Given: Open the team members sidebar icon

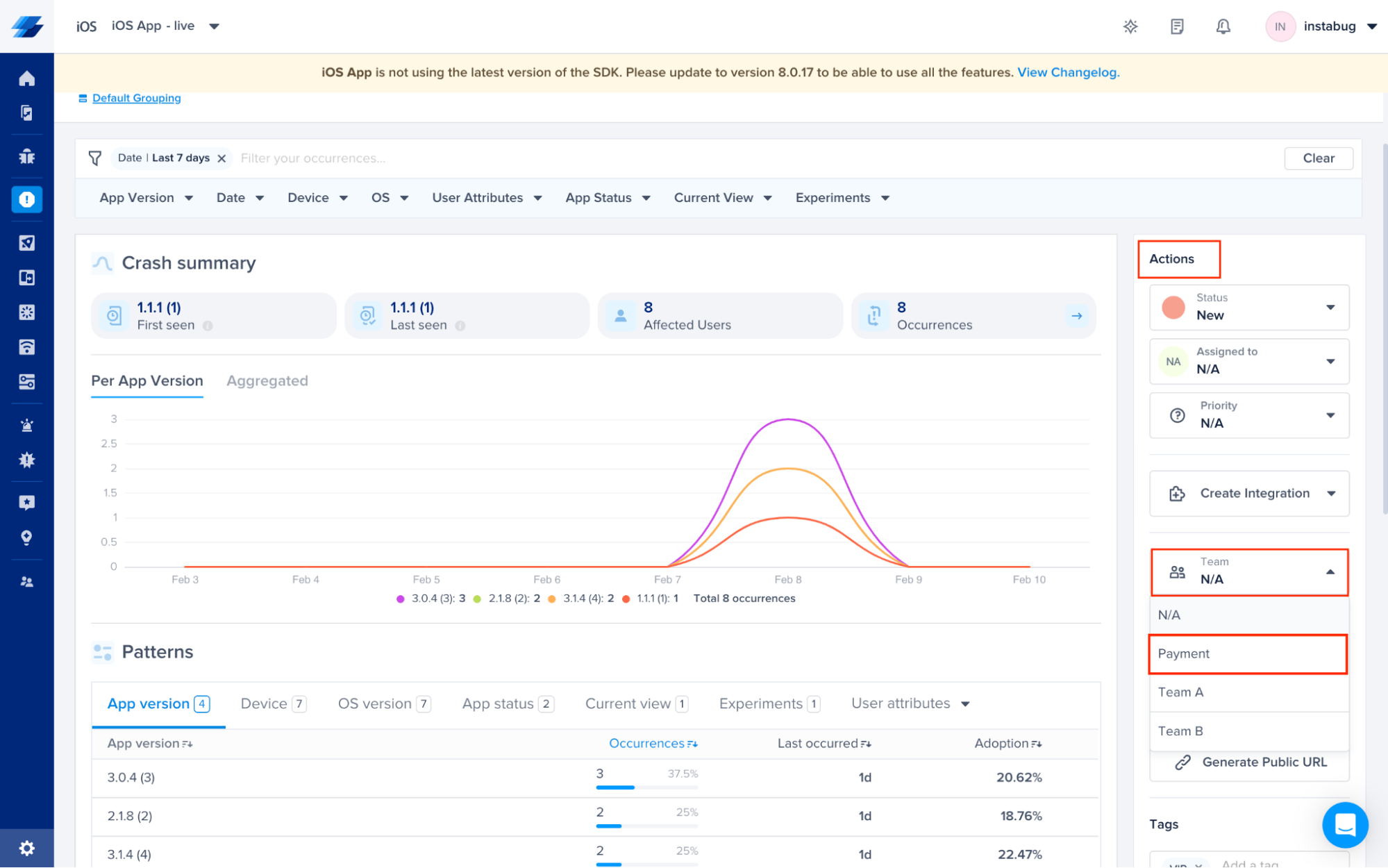Looking at the screenshot, I should pos(26,582).
